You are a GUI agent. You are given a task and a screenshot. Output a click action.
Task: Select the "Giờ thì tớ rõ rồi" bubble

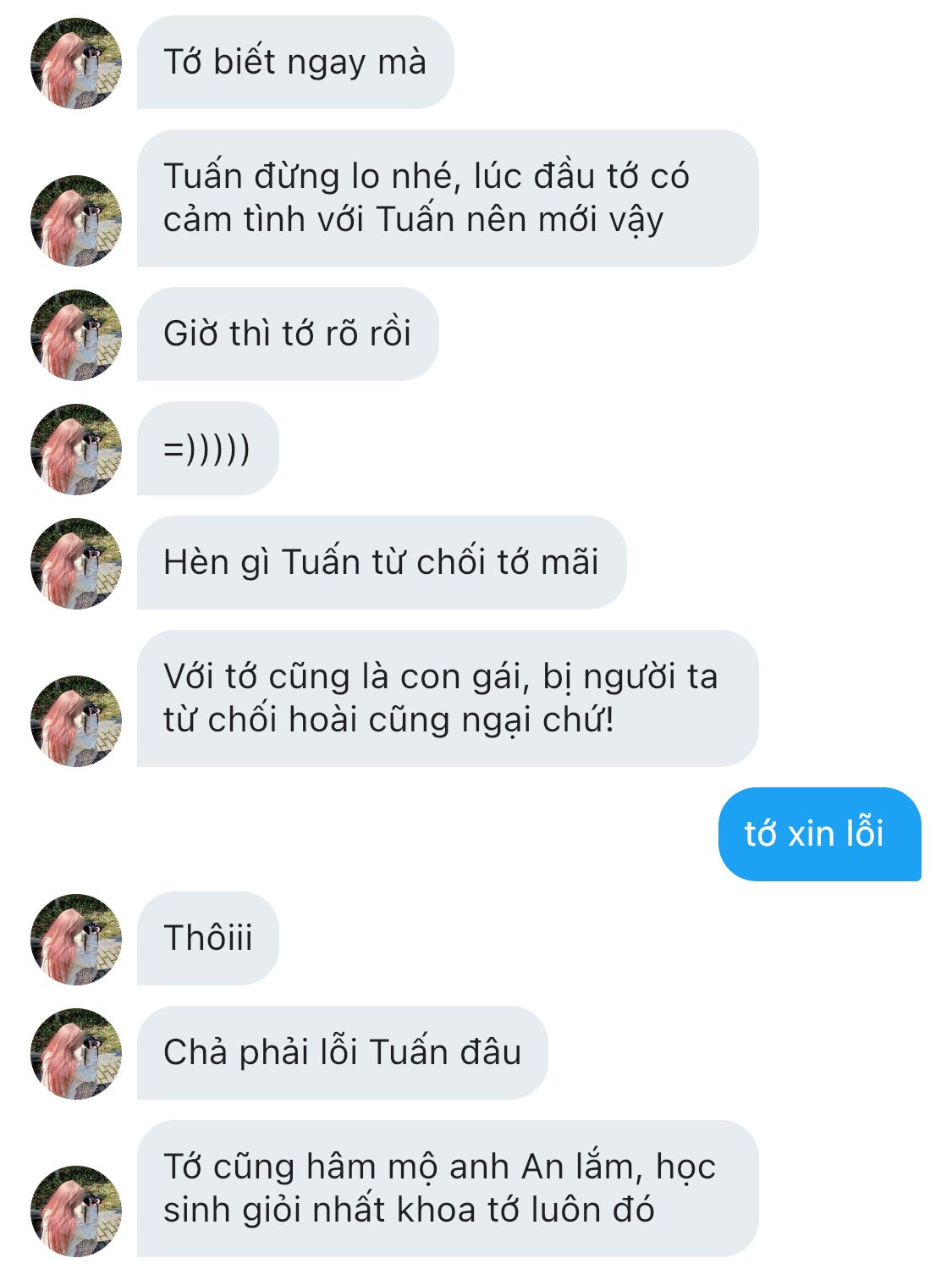point(287,334)
